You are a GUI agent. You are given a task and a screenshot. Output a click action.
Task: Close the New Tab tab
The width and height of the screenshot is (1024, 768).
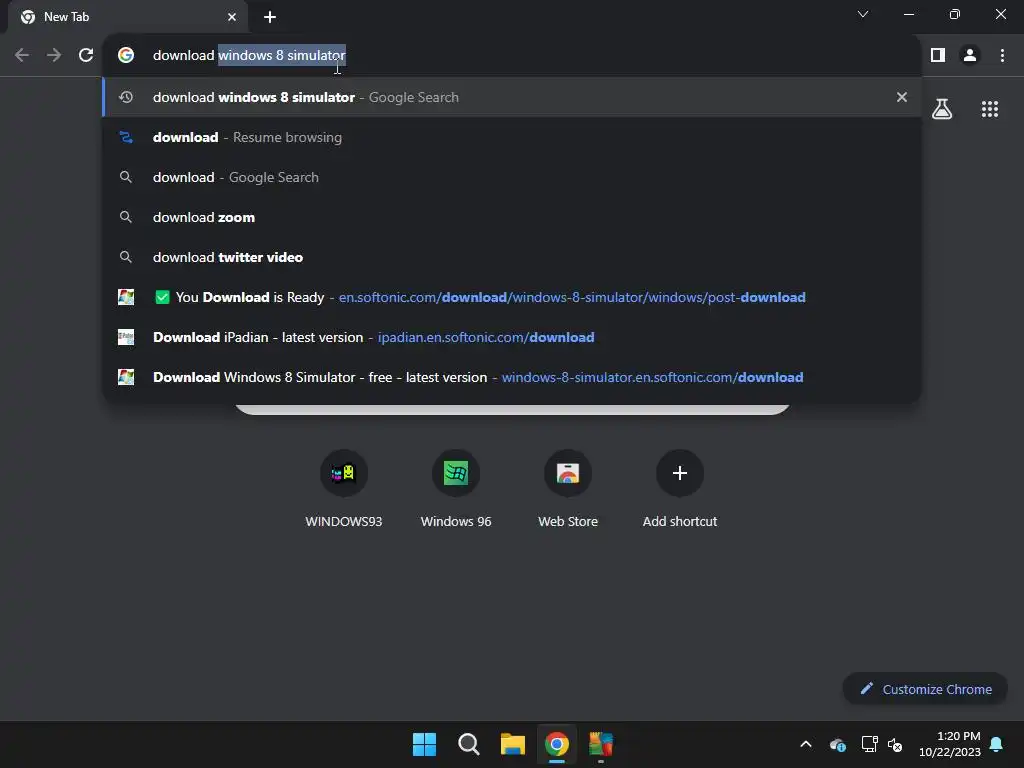tap(232, 17)
